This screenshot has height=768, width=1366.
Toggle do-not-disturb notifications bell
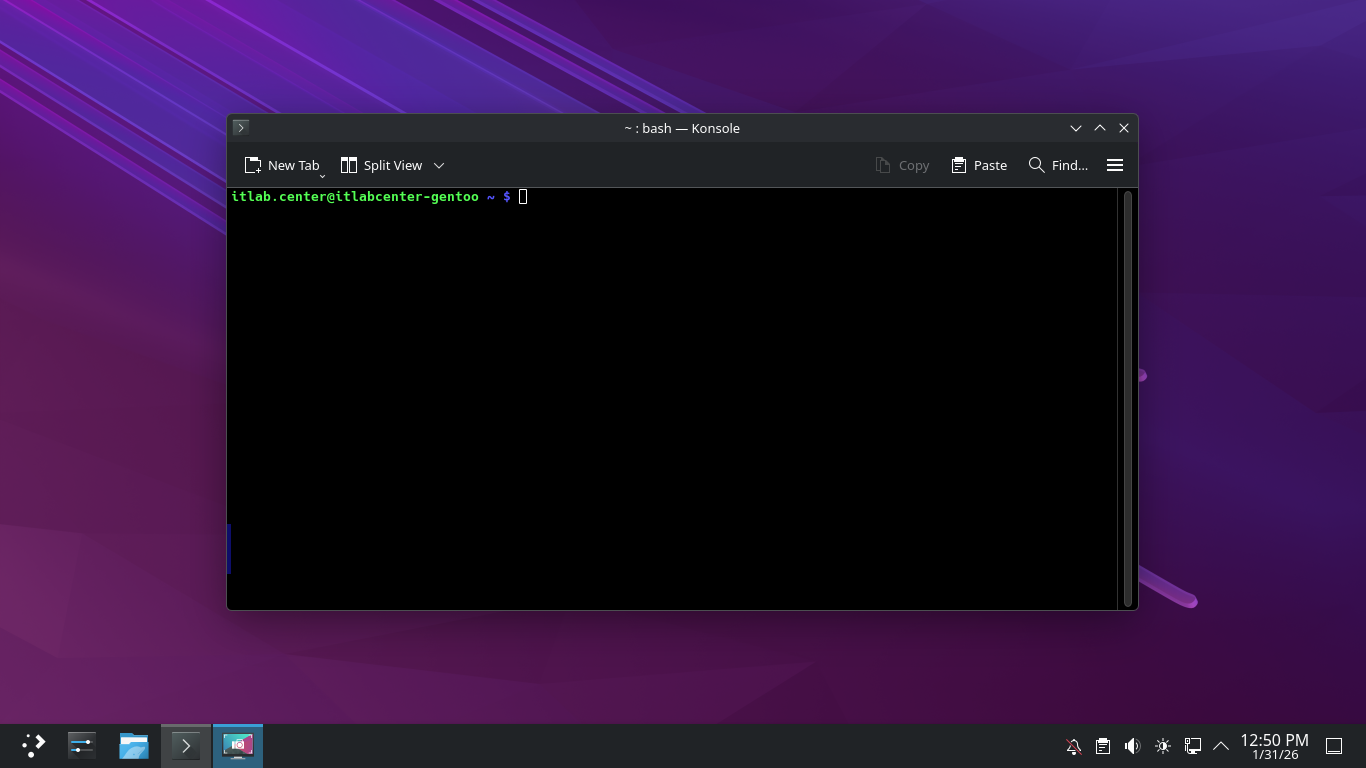coord(1073,746)
